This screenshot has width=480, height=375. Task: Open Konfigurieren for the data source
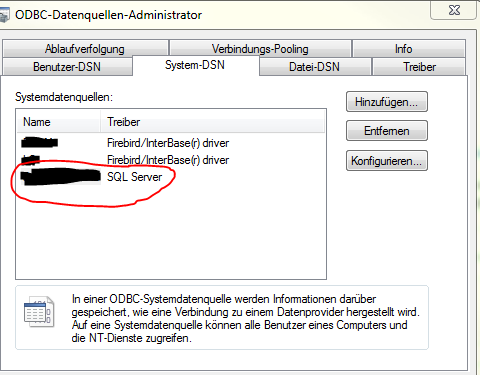point(387,161)
